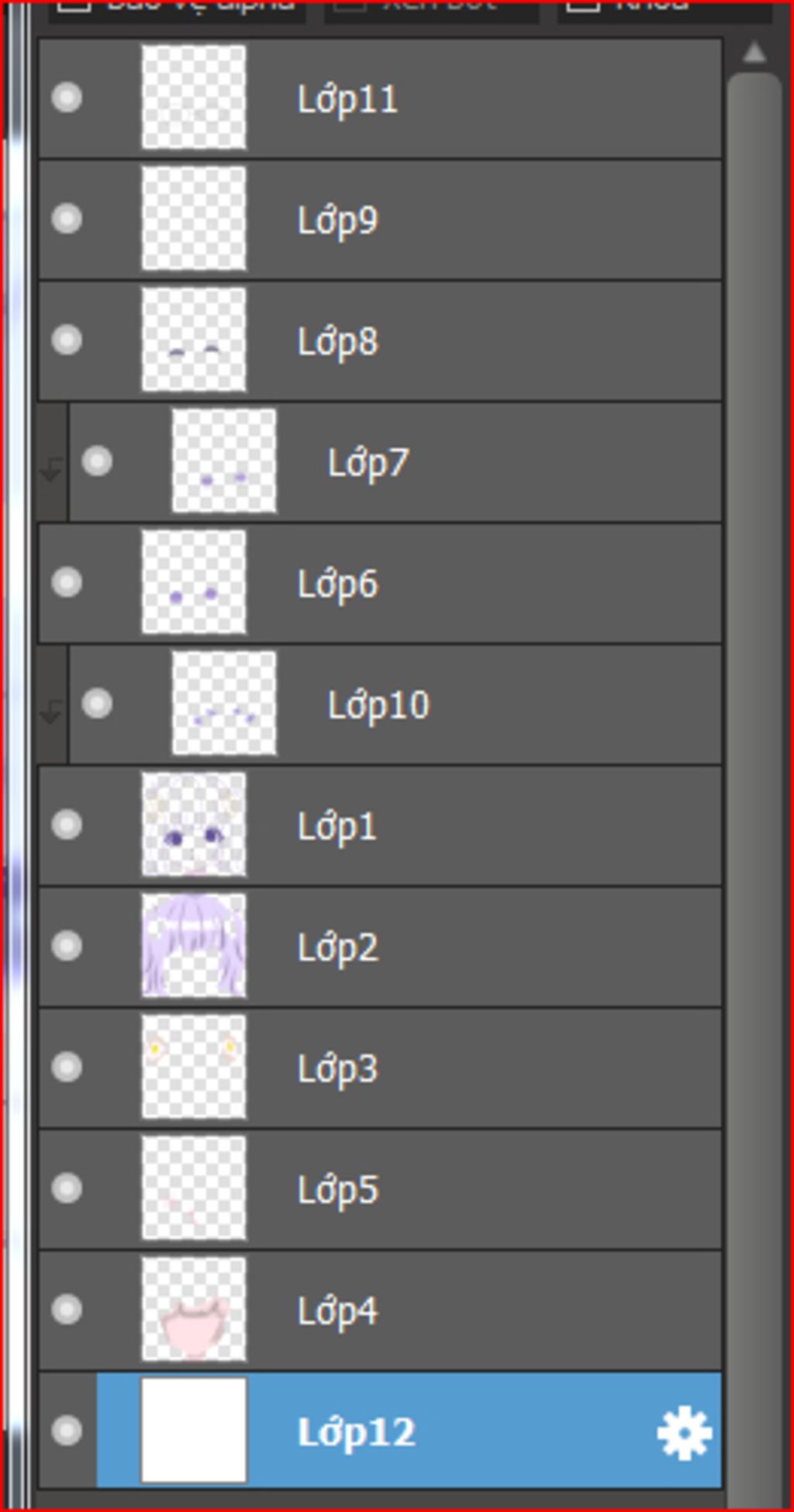The image size is (794, 1512).
Task: Select layer named Lớp3
Action: tap(338, 1068)
